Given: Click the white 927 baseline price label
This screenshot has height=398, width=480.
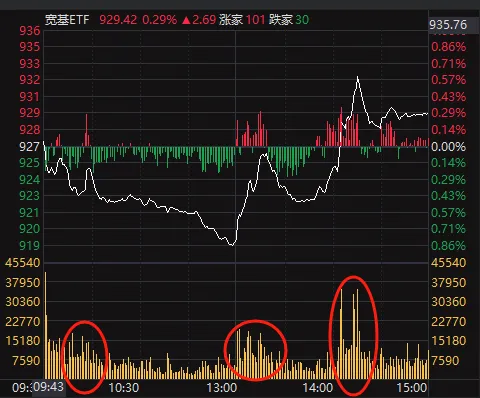Looking at the screenshot, I should tap(30, 146).
